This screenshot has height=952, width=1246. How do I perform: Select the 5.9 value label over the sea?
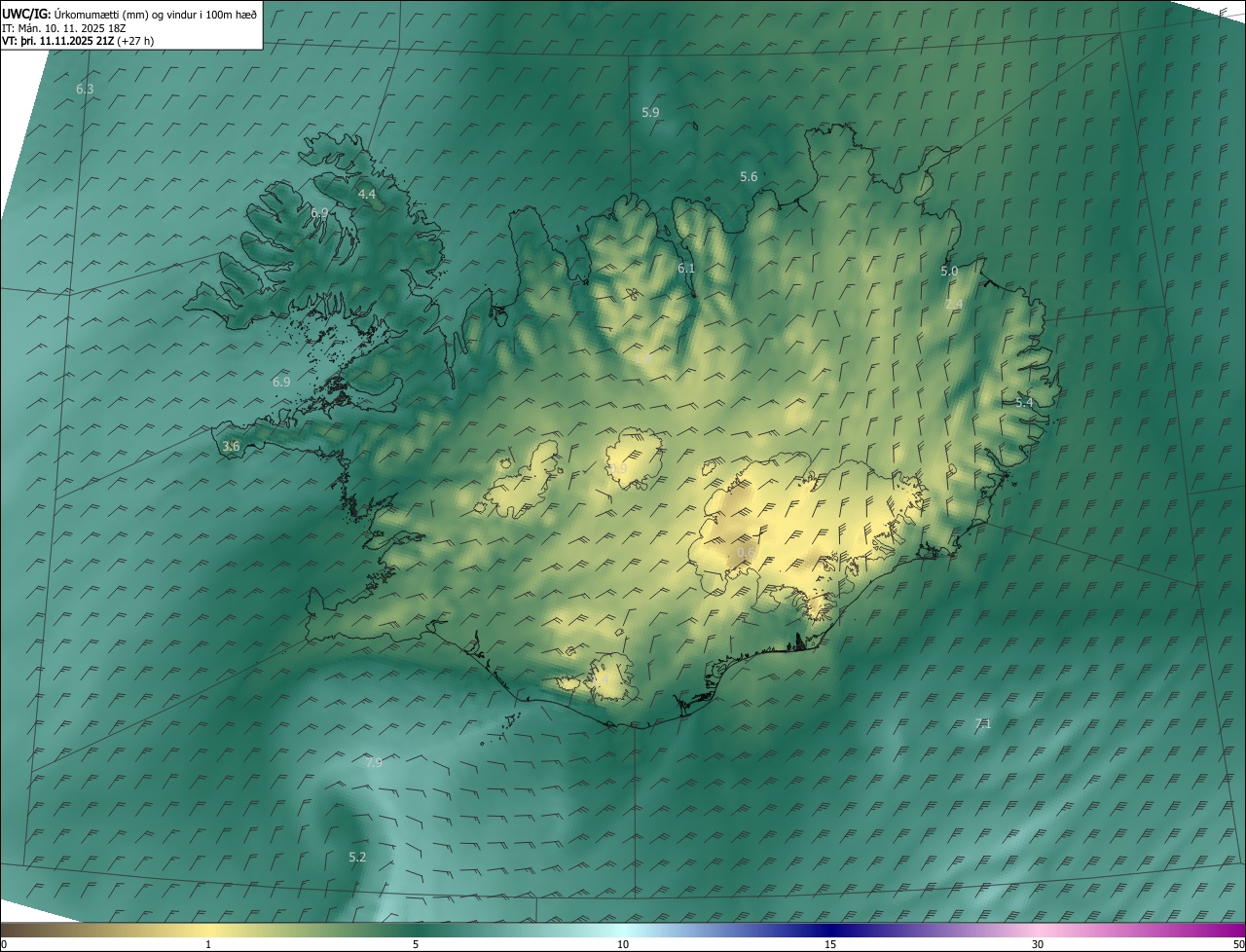pos(650,112)
